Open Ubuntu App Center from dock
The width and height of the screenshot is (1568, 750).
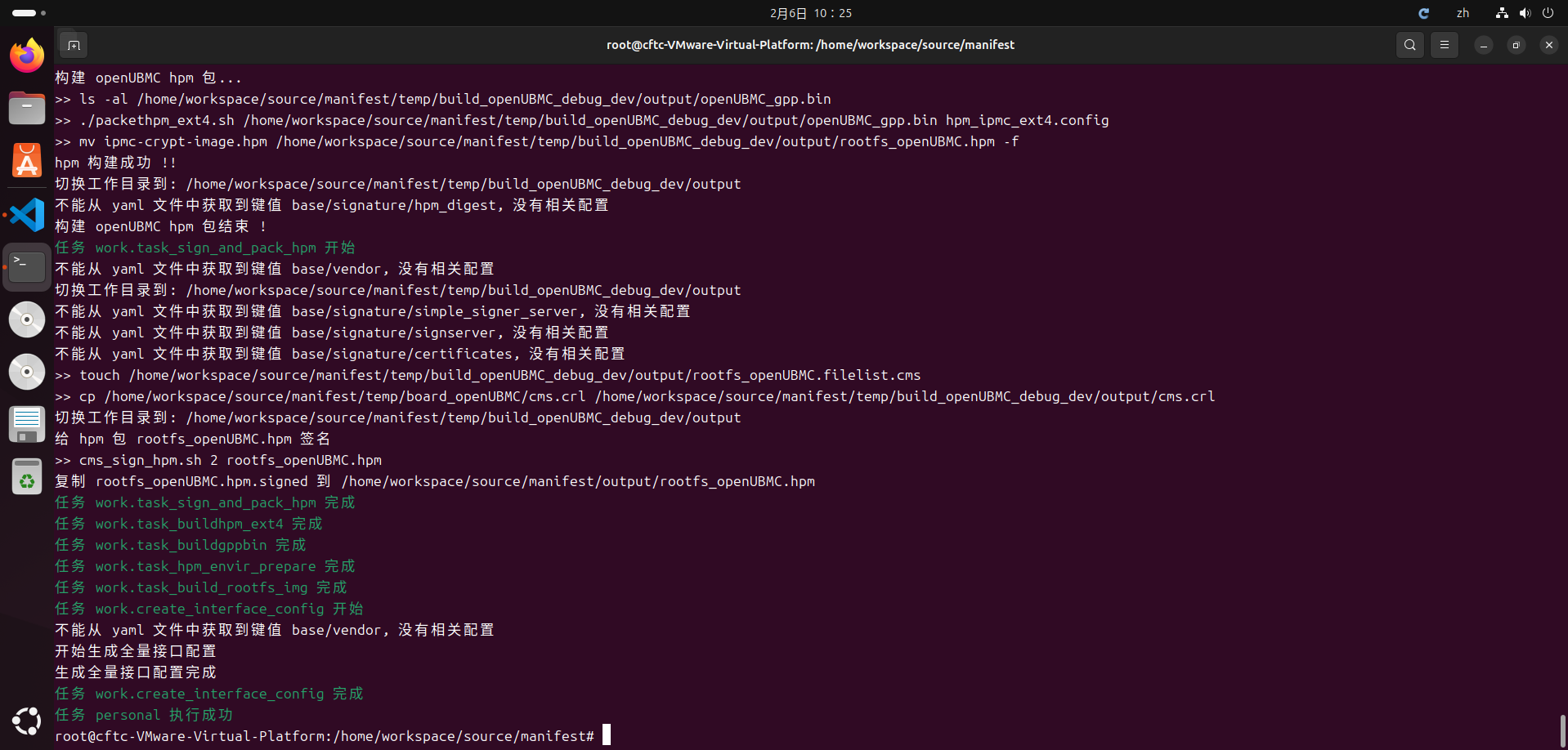click(x=27, y=161)
